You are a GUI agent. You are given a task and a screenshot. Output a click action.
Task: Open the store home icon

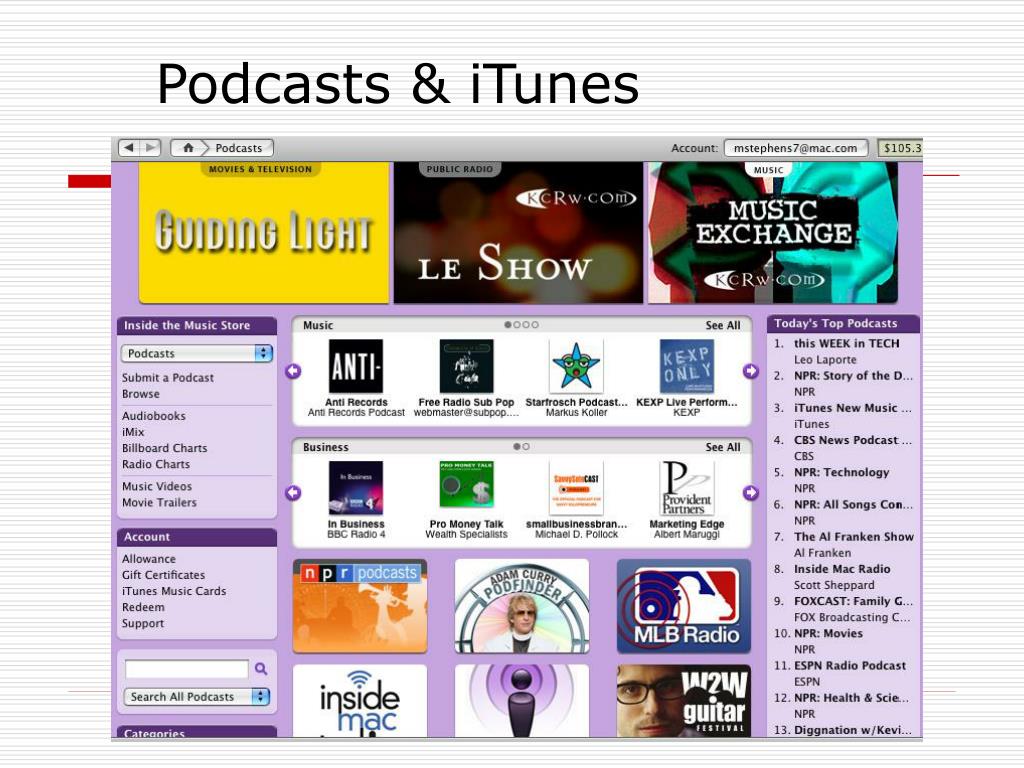[x=188, y=148]
